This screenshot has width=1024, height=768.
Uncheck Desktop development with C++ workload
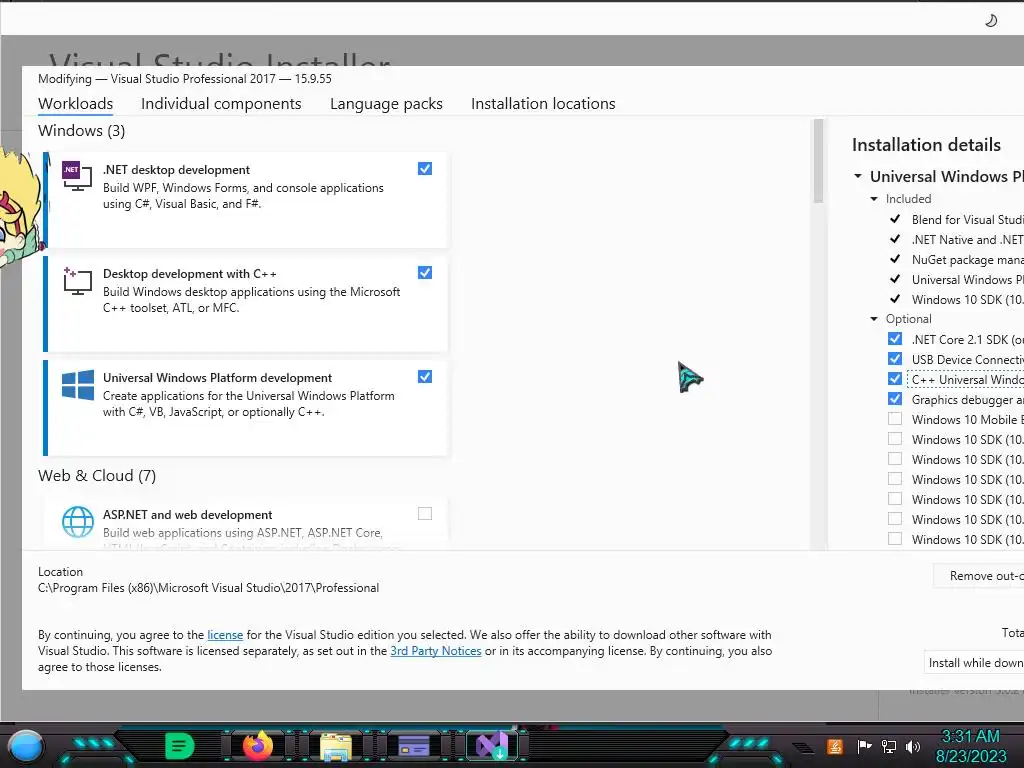point(424,272)
